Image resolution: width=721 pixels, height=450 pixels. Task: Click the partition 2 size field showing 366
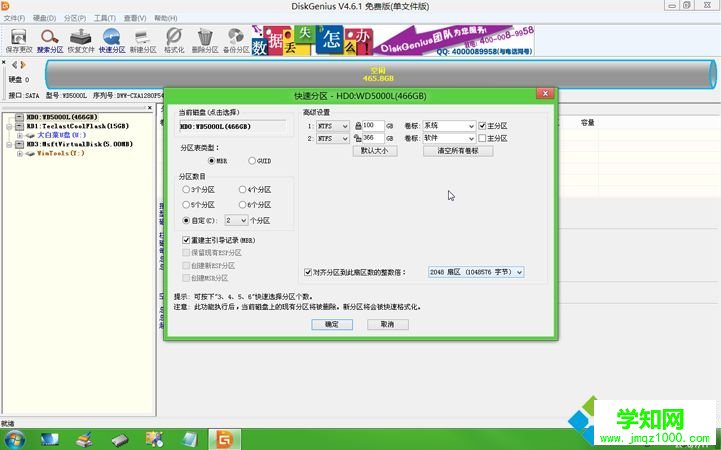(x=373, y=138)
